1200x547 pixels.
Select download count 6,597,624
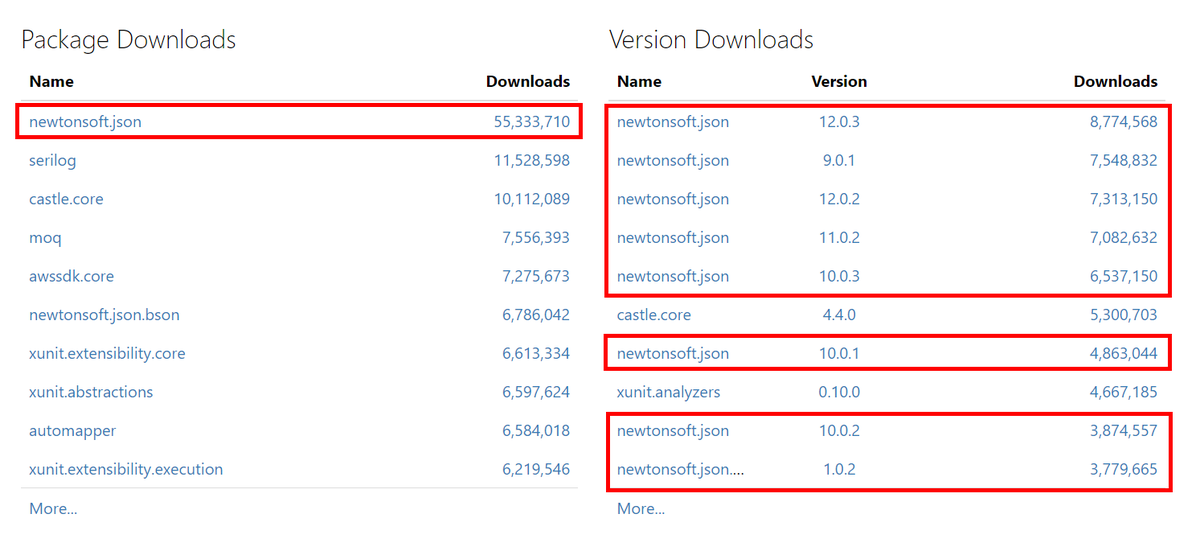[536, 392]
